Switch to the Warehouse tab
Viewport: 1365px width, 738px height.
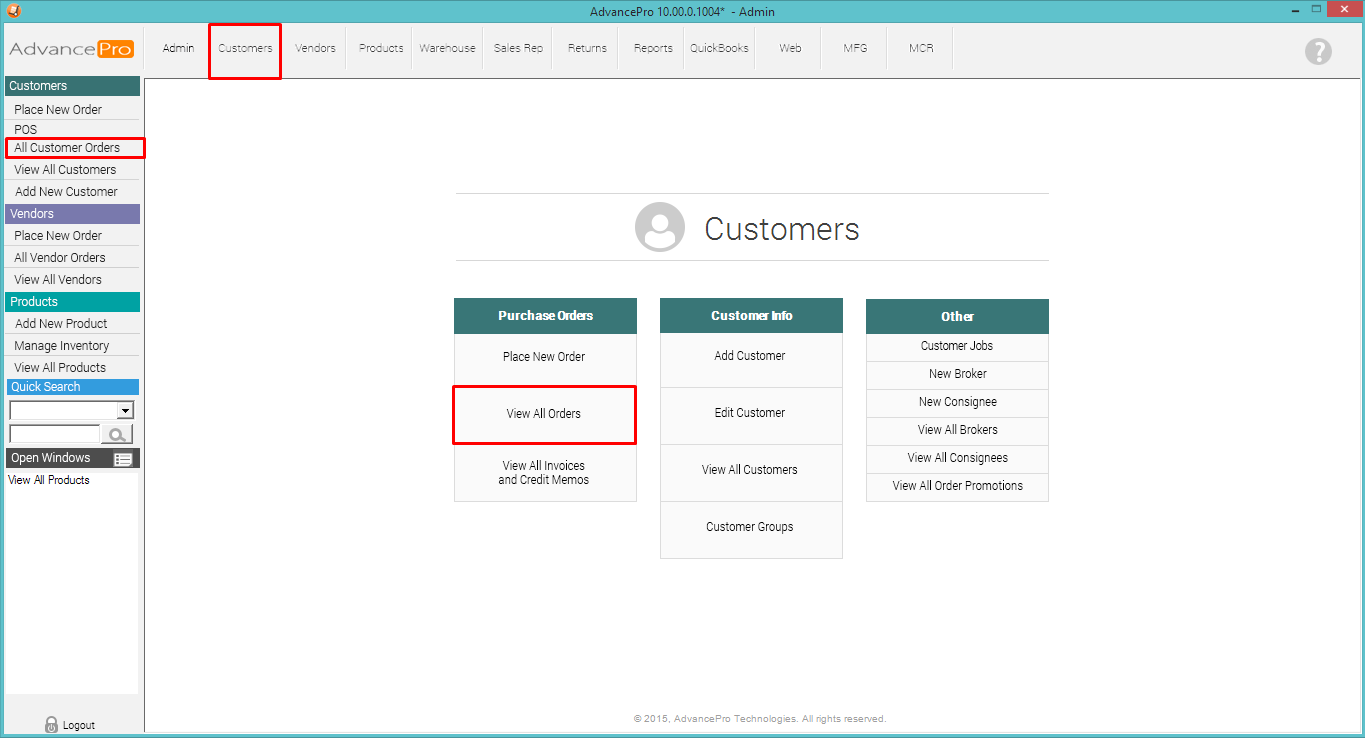[447, 48]
